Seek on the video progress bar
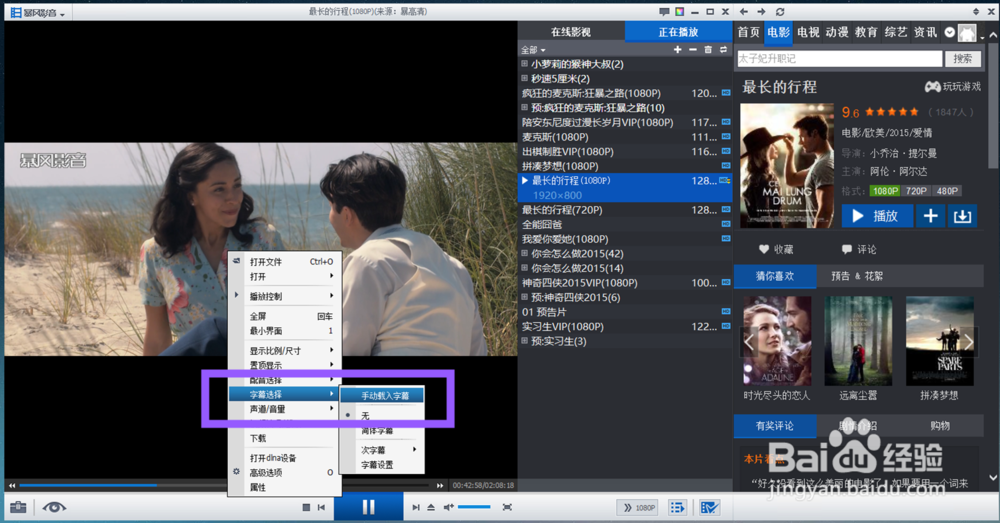The width and height of the screenshot is (1000, 523). pos(226,485)
